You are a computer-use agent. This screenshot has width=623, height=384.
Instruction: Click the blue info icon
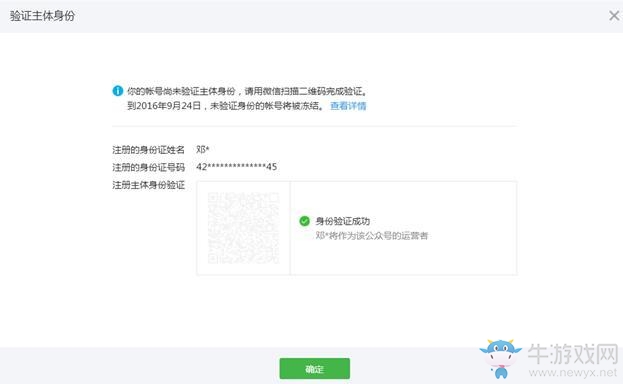coord(118,91)
